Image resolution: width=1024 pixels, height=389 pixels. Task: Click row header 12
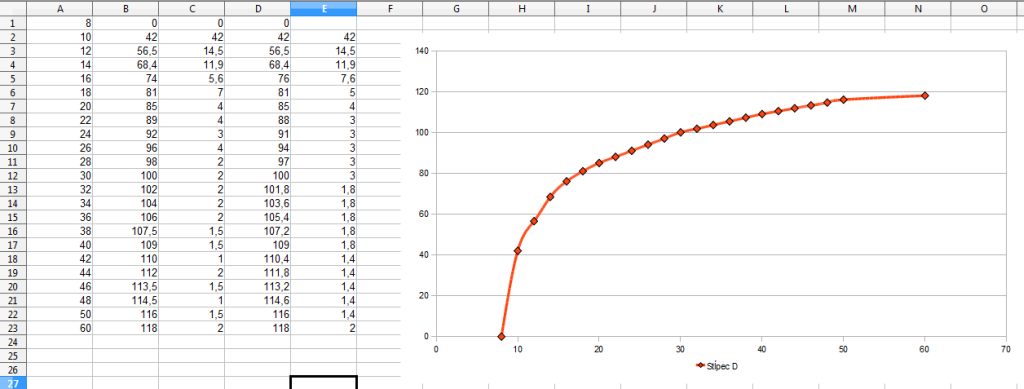(13, 177)
